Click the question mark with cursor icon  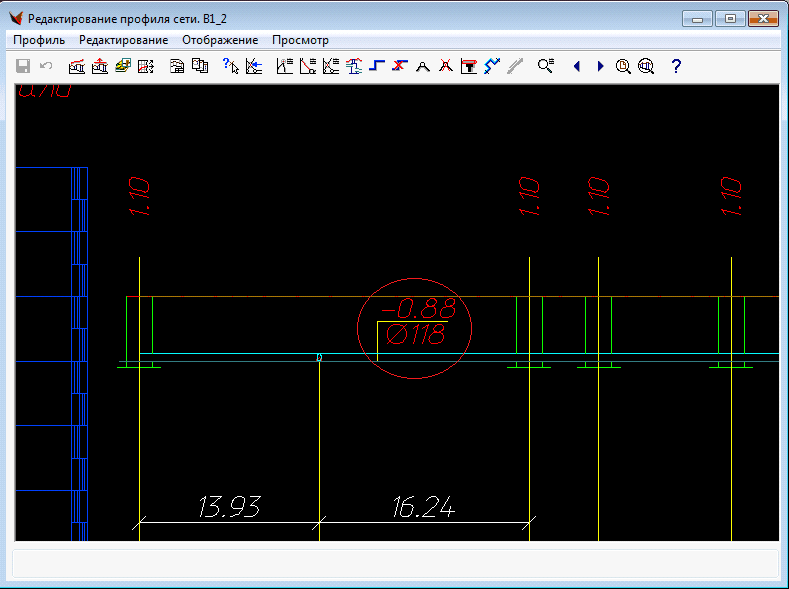230,66
